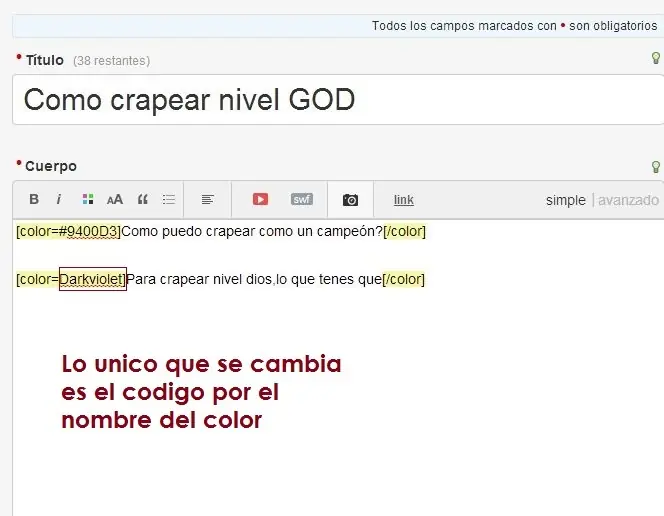Image resolution: width=664 pixels, height=516 pixels.
Task: Place cursor after 'Como puedo crapear como un campeón?'
Action: pyautogui.click(x=383, y=231)
